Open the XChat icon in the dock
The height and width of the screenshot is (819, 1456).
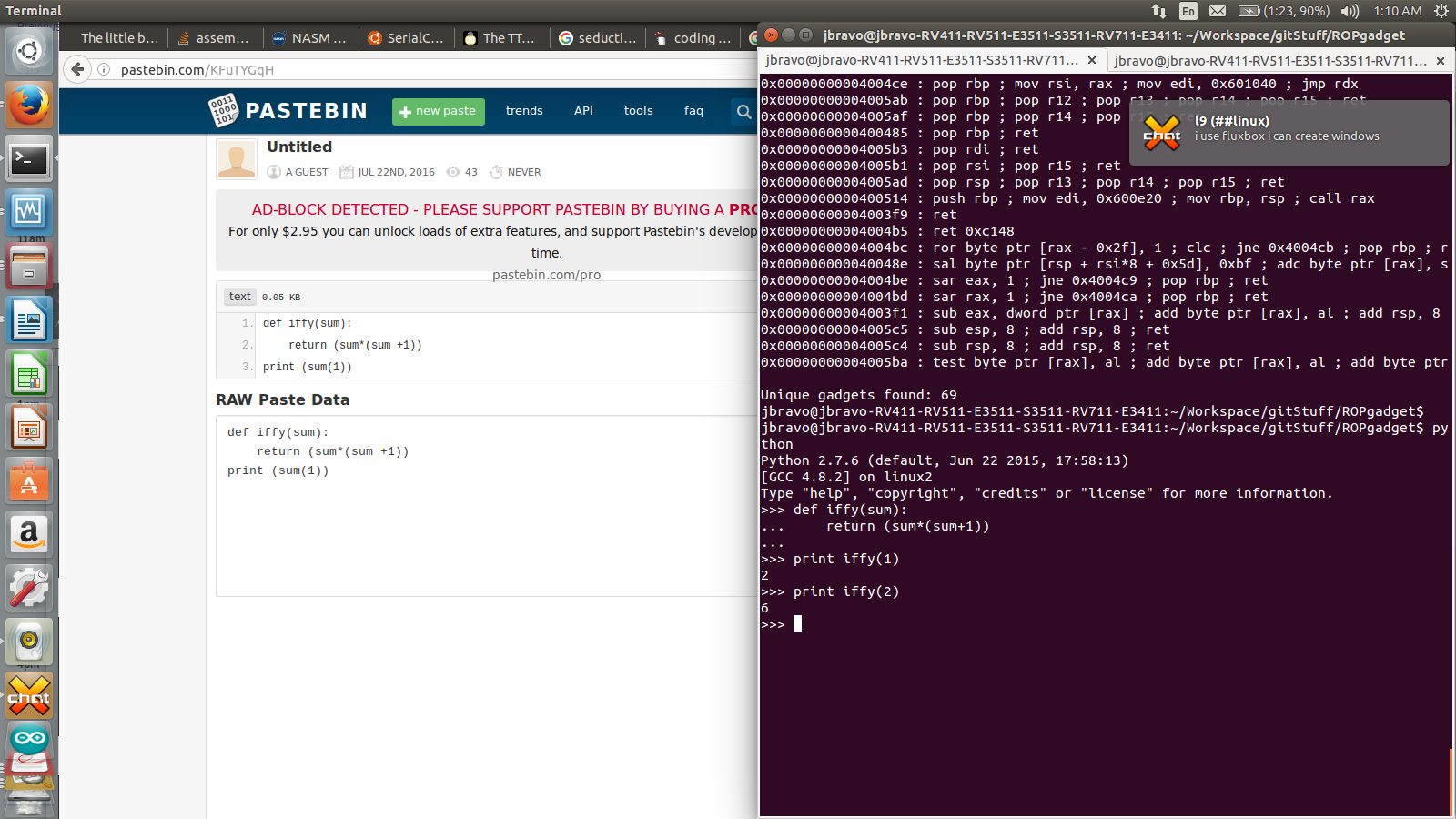[29, 696]
